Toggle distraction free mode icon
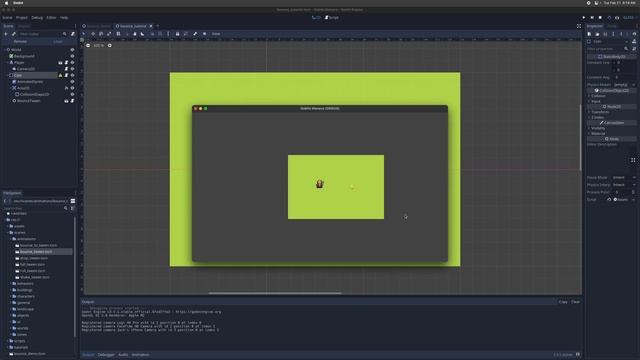 tap(579, 26)
